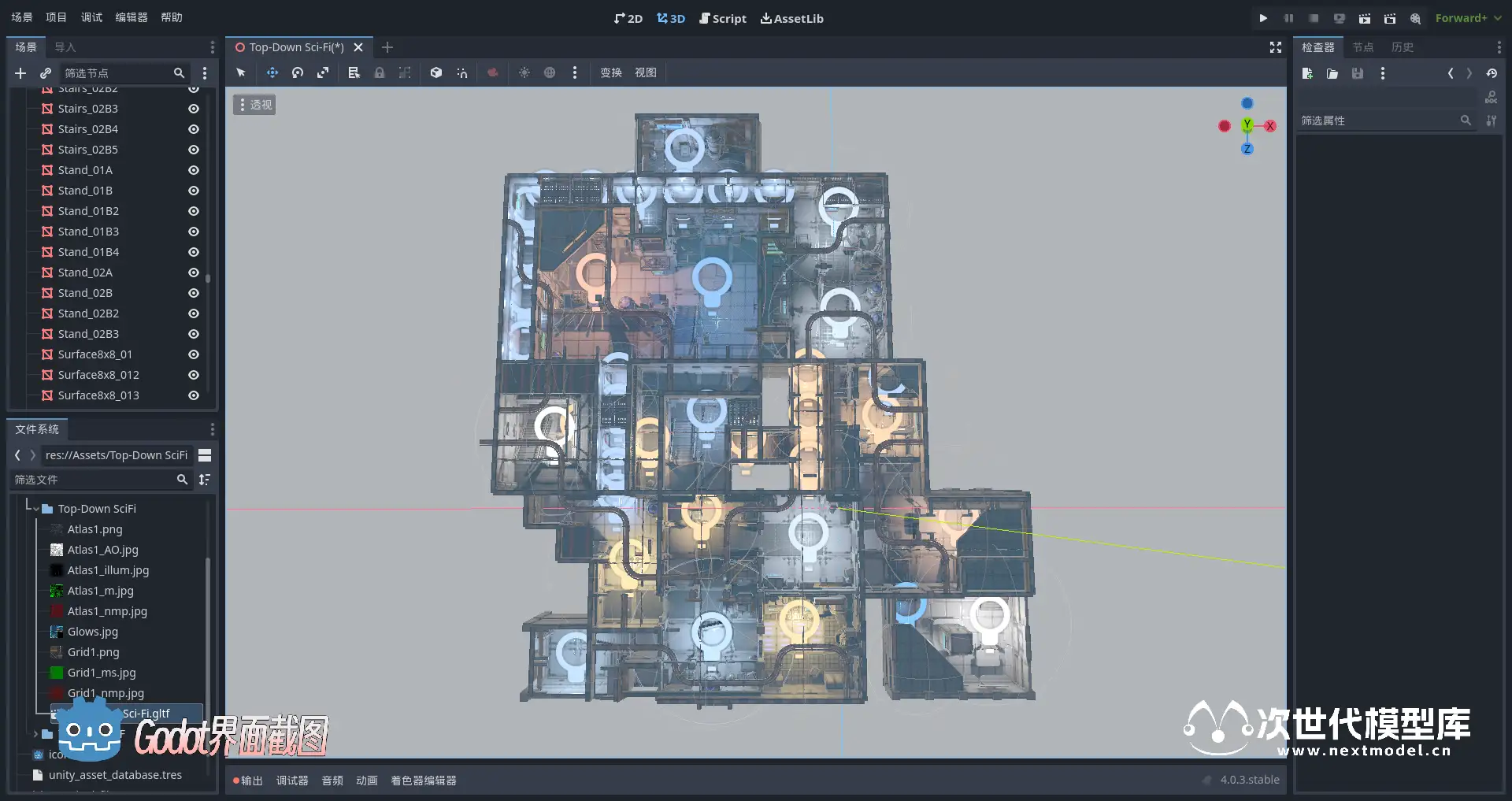
Task: Open the perspective view menu
Action: coord(254,105)
